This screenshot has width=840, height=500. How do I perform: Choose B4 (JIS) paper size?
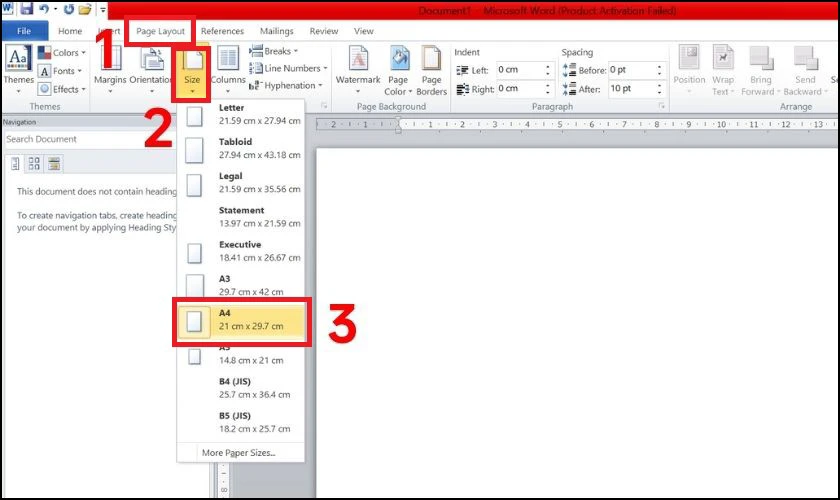pos(241,388)
